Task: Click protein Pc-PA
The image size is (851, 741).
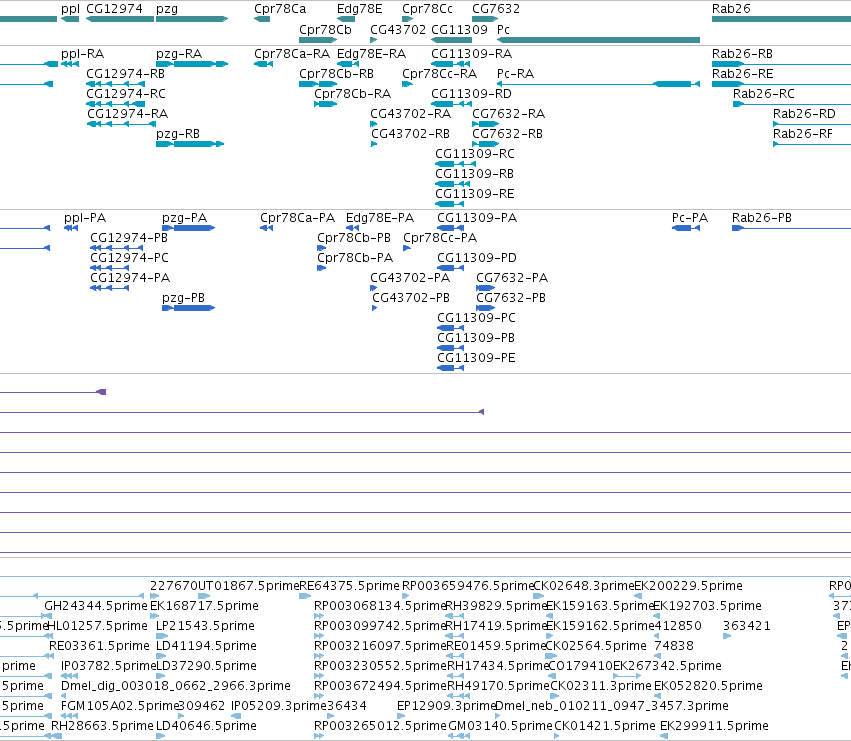Action: coord(690,218)
